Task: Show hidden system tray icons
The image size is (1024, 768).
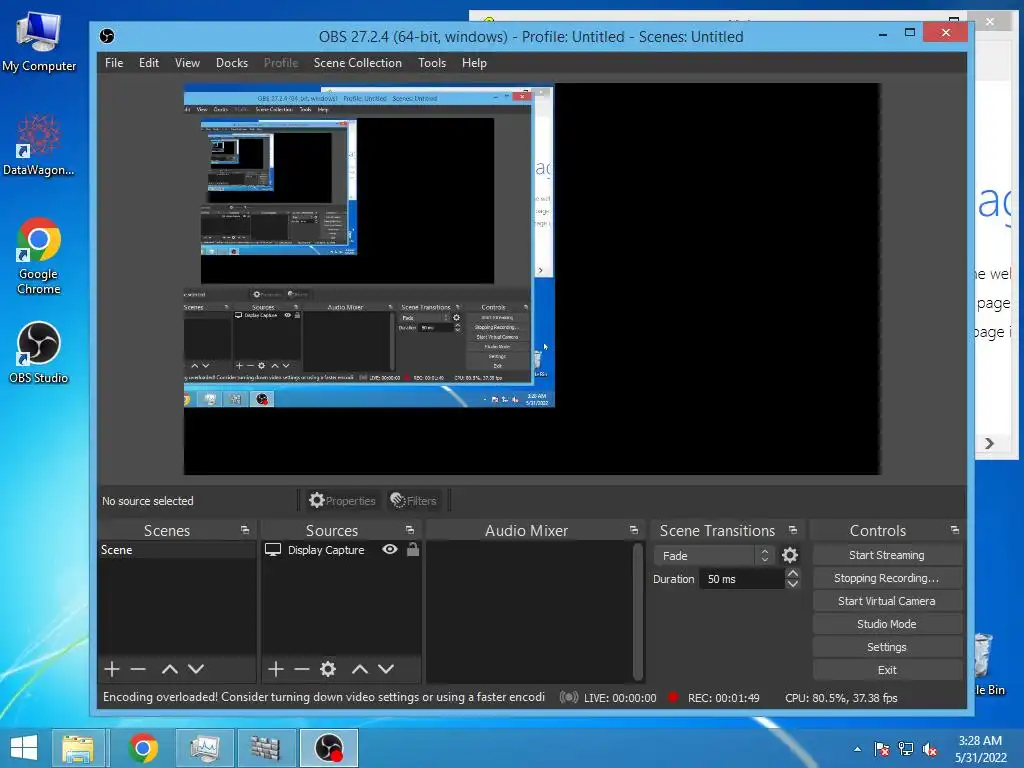Action: coord(857,749)
